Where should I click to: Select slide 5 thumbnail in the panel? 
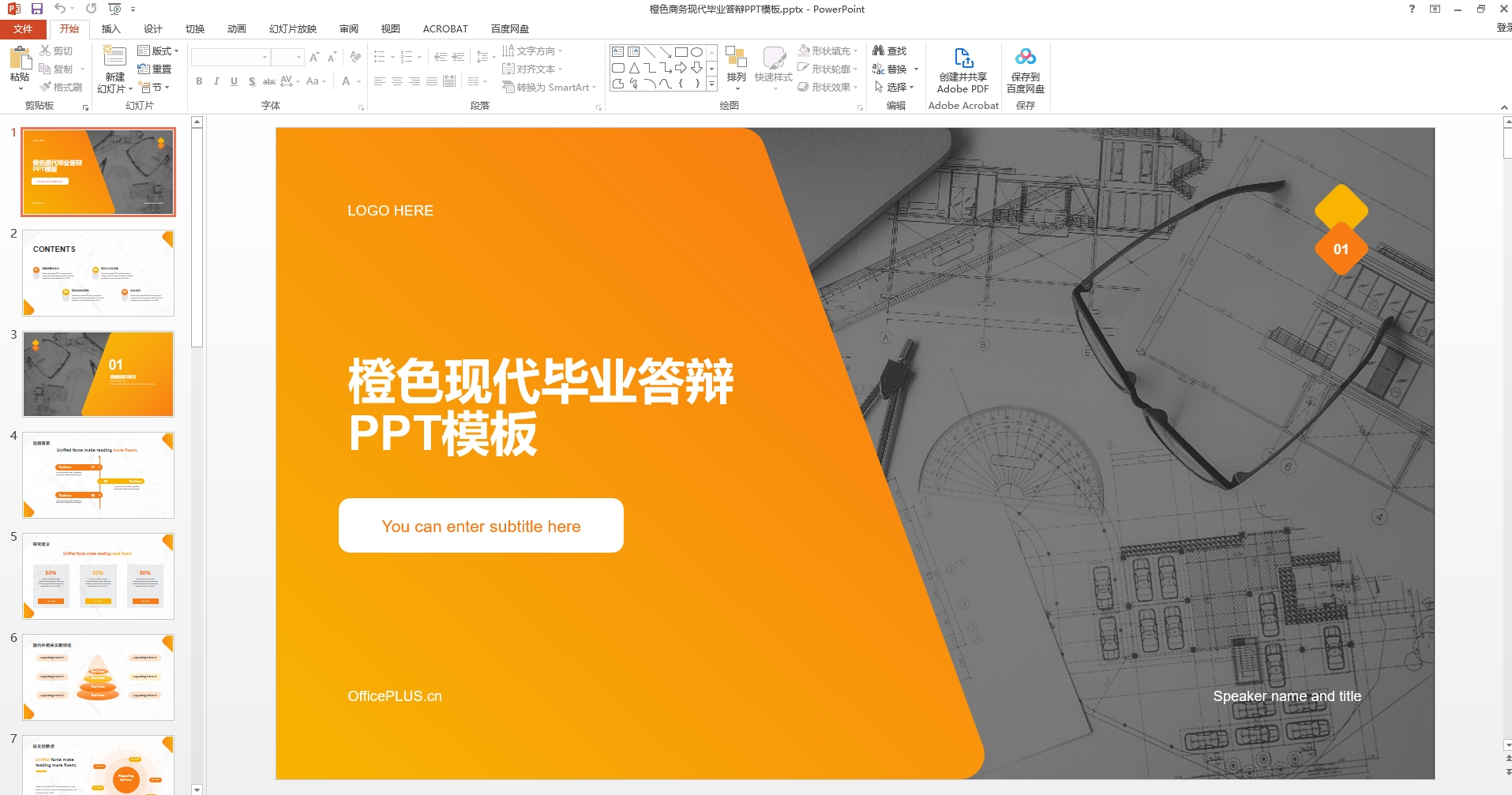98,576
